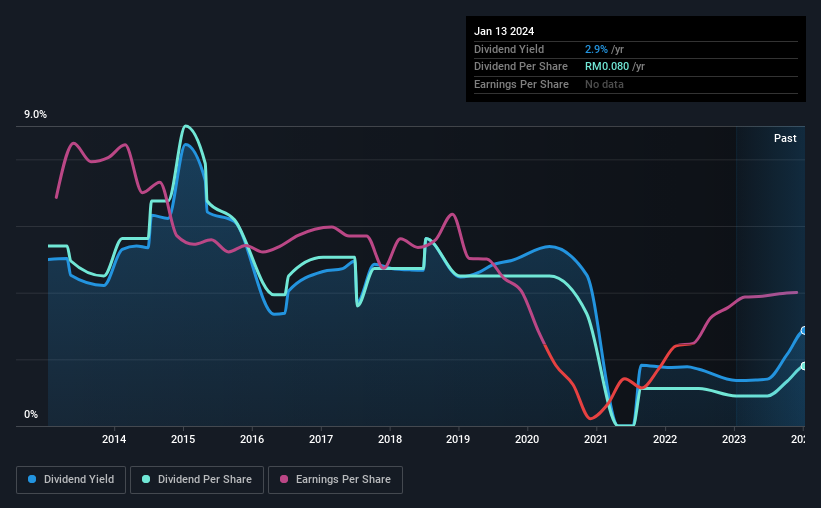Toggle the Earnings Per Share legend button
821x508 pixels.
(335, 480)
